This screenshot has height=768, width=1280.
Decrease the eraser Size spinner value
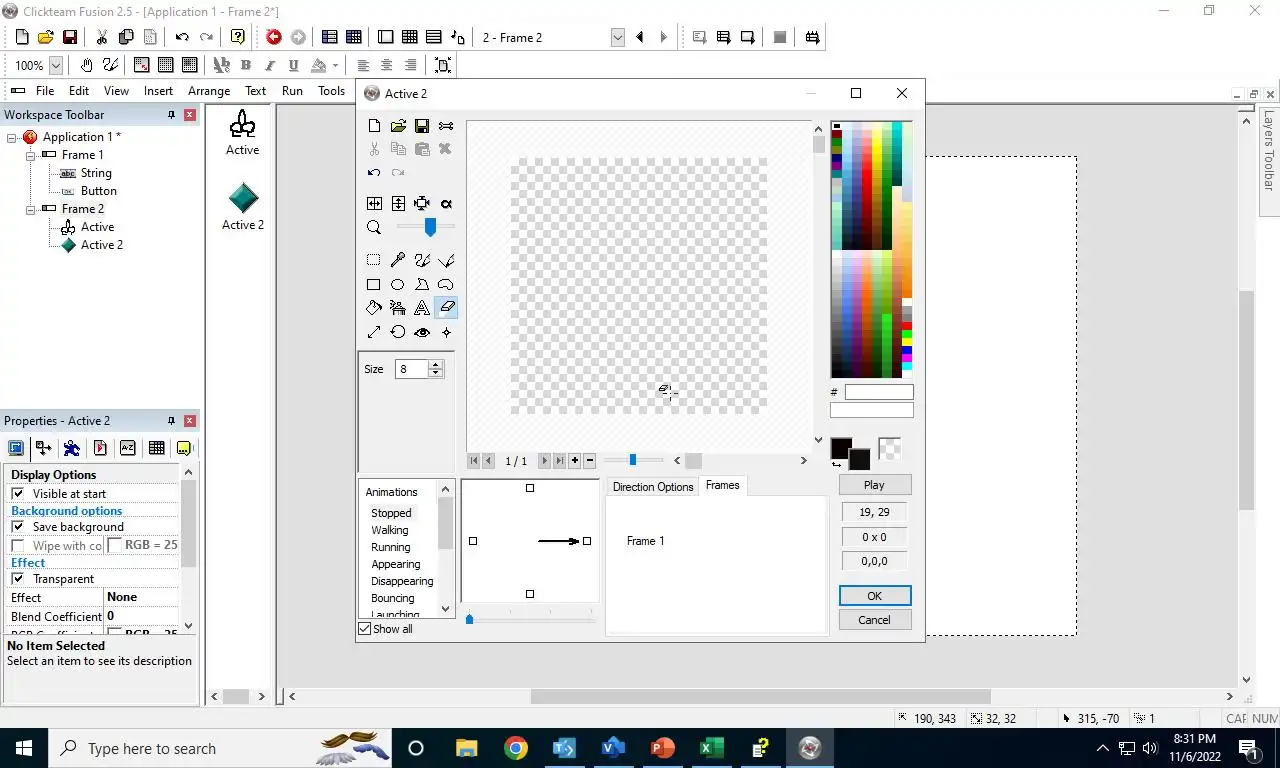[435, 373]
